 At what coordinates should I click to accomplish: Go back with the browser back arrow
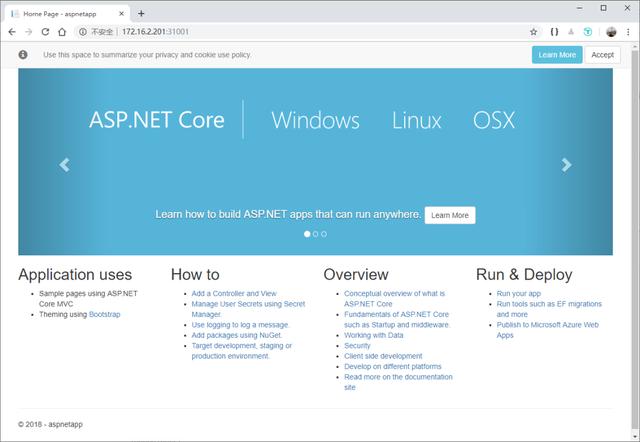click(x=12, y=32)
